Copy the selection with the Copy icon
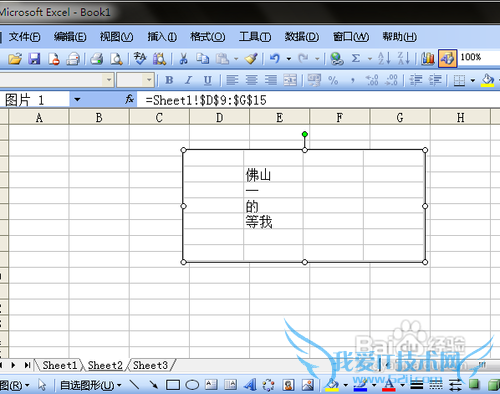This screenshot has width=500, height=394. click(x=202, y=59)
